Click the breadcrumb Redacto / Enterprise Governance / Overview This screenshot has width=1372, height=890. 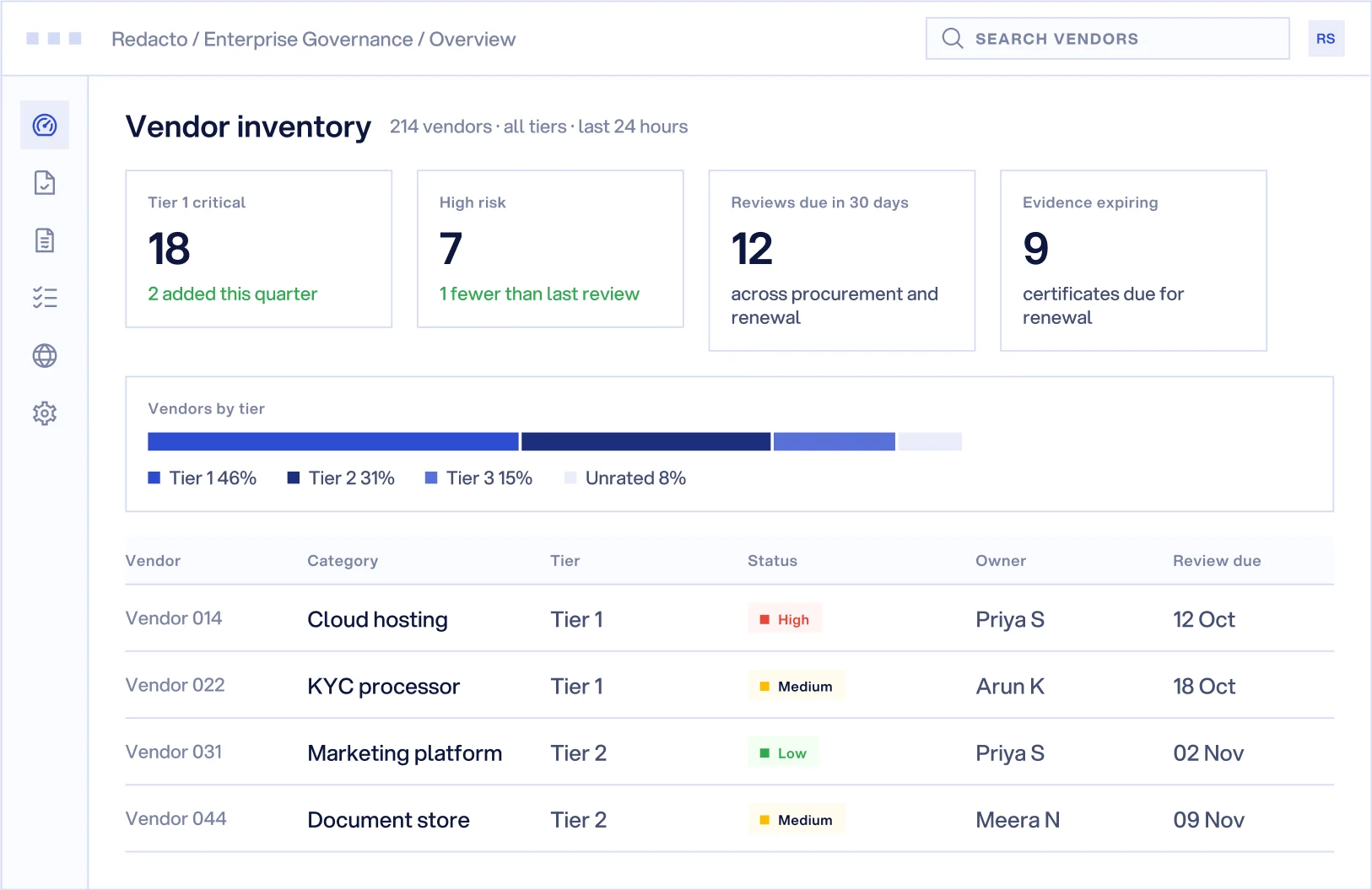313,40
